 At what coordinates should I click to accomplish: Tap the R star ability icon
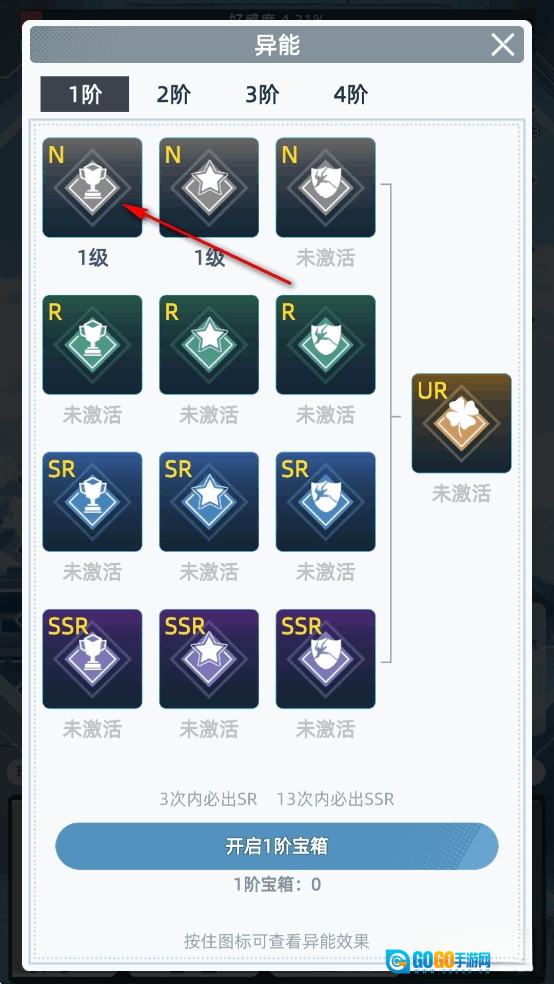[x=209, y=345]
